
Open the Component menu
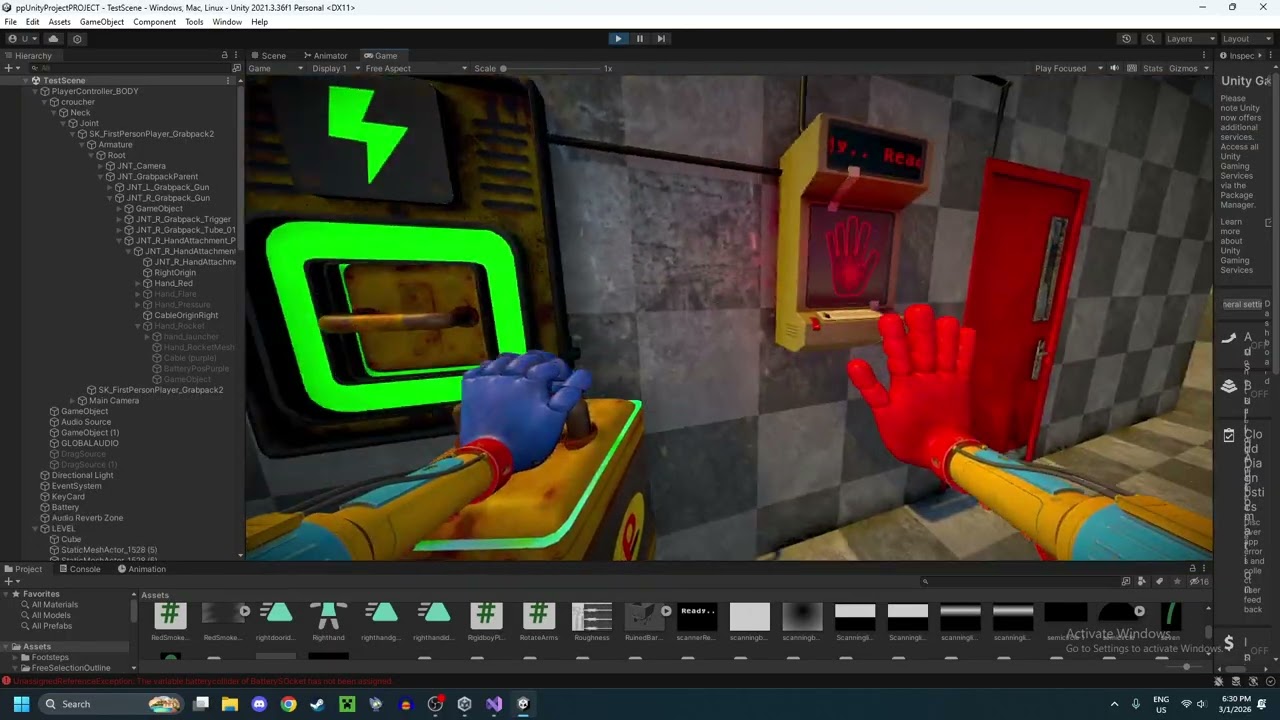point(154,22)
